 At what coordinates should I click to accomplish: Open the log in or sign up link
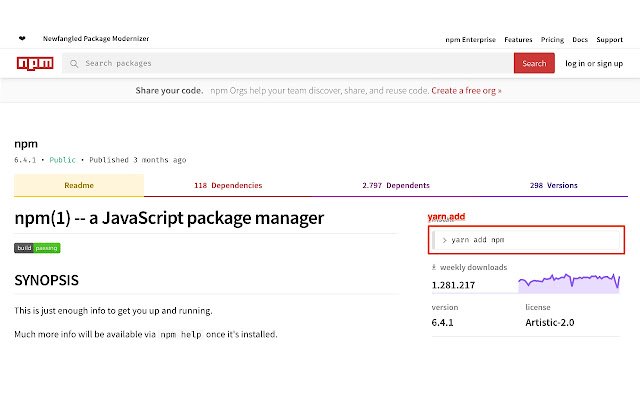594,64
